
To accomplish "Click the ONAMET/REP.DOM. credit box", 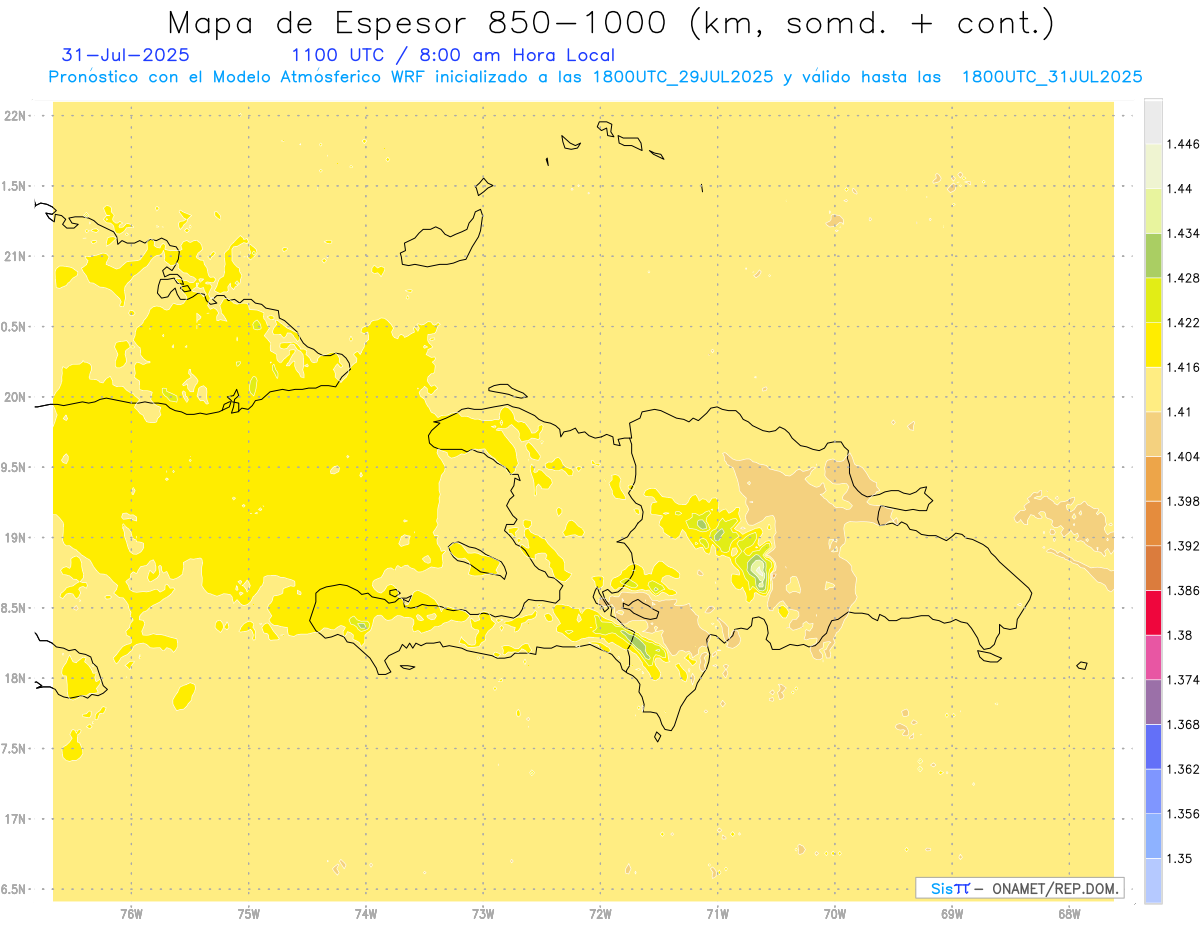I will click(1020, 888).
